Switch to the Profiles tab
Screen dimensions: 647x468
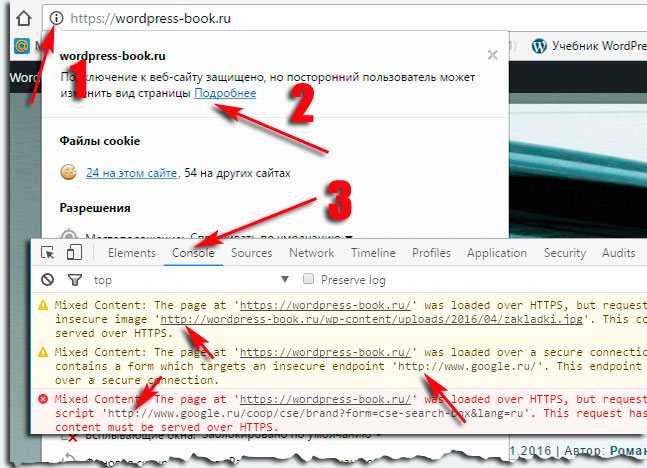[x=431, y=253]
